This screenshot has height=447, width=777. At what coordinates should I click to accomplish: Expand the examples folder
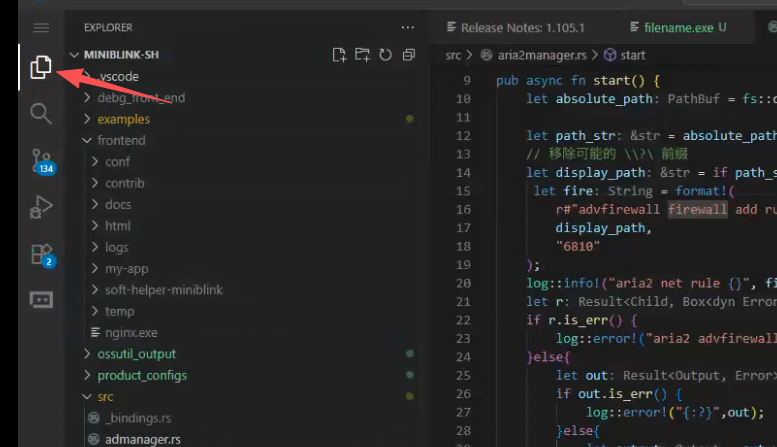[123, 119]
